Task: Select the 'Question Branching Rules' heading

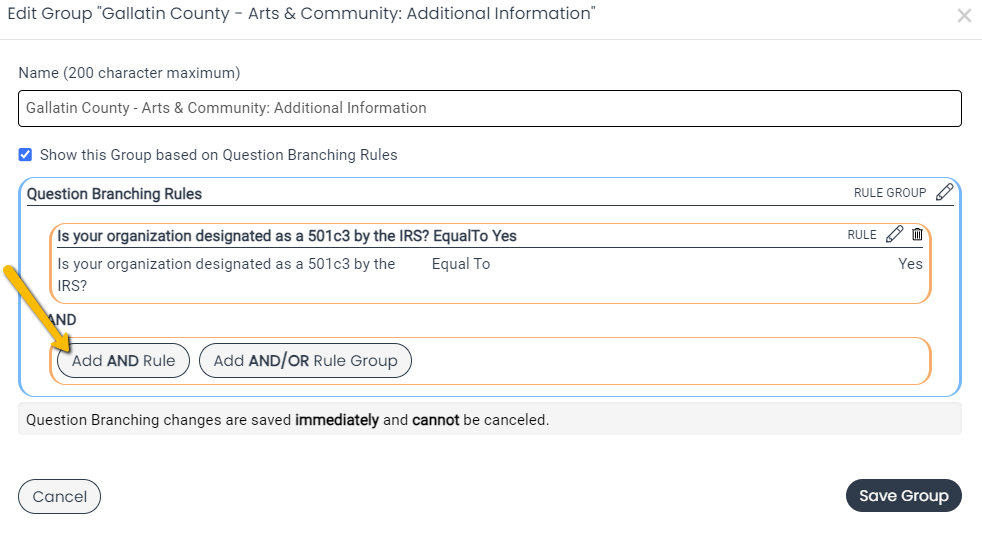Action: point(114,194)
